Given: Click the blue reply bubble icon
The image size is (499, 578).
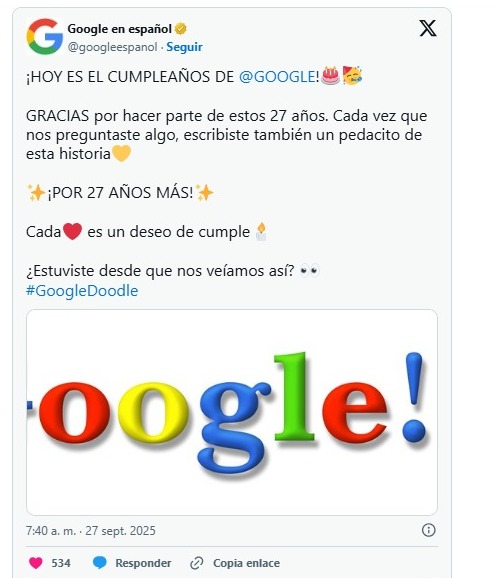Looking at the screenshot, I should click(100, 563).
